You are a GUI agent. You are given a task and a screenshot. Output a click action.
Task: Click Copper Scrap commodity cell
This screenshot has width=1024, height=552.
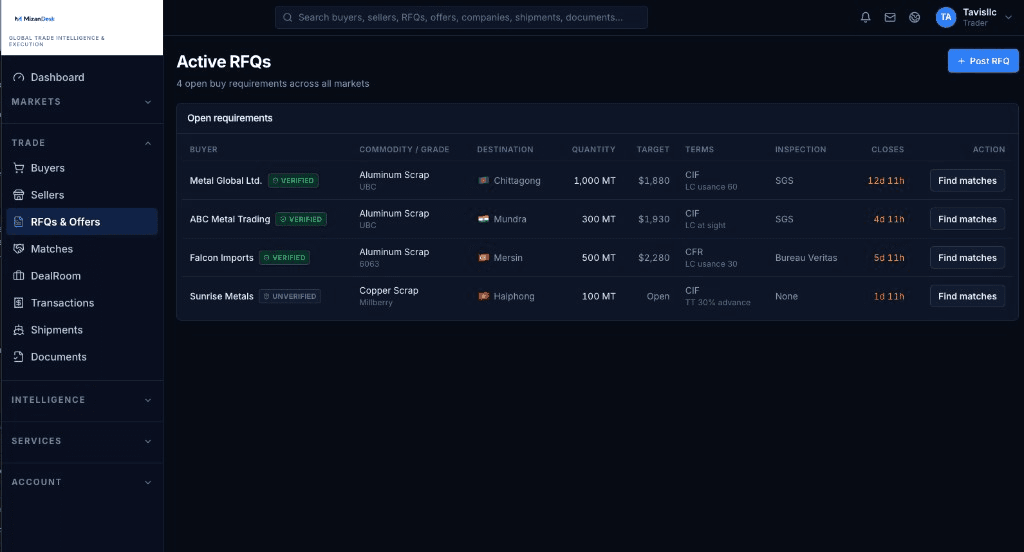389,291
